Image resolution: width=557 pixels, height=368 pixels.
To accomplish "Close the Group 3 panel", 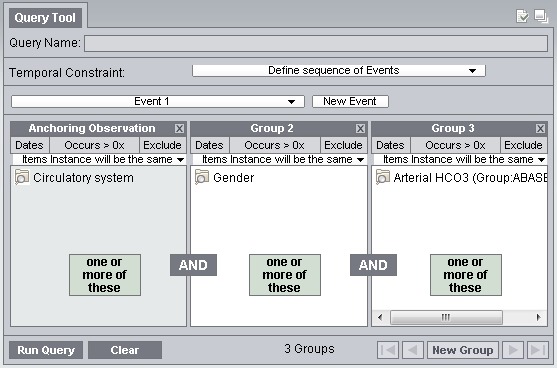I will click(x=540, y=128).
